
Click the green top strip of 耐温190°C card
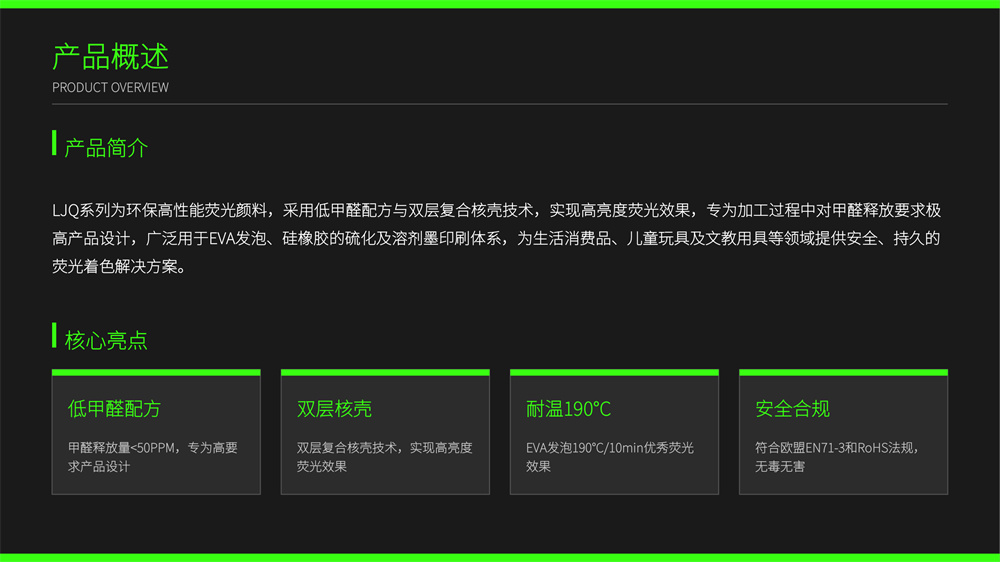coord(614,372)
